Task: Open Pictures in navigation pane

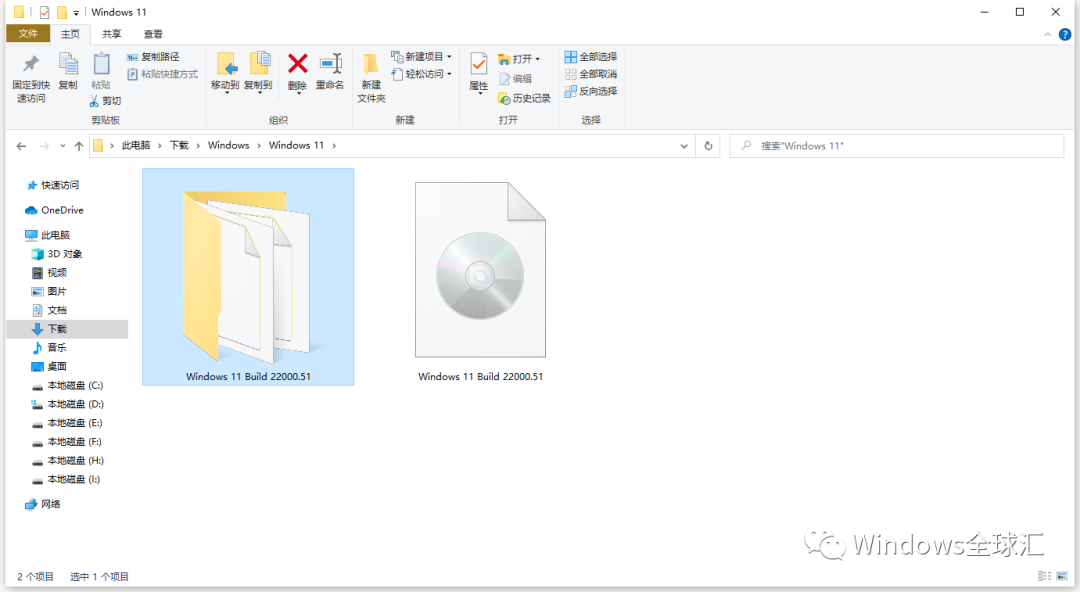Action: pyautogui.click(x=50, y=291)
